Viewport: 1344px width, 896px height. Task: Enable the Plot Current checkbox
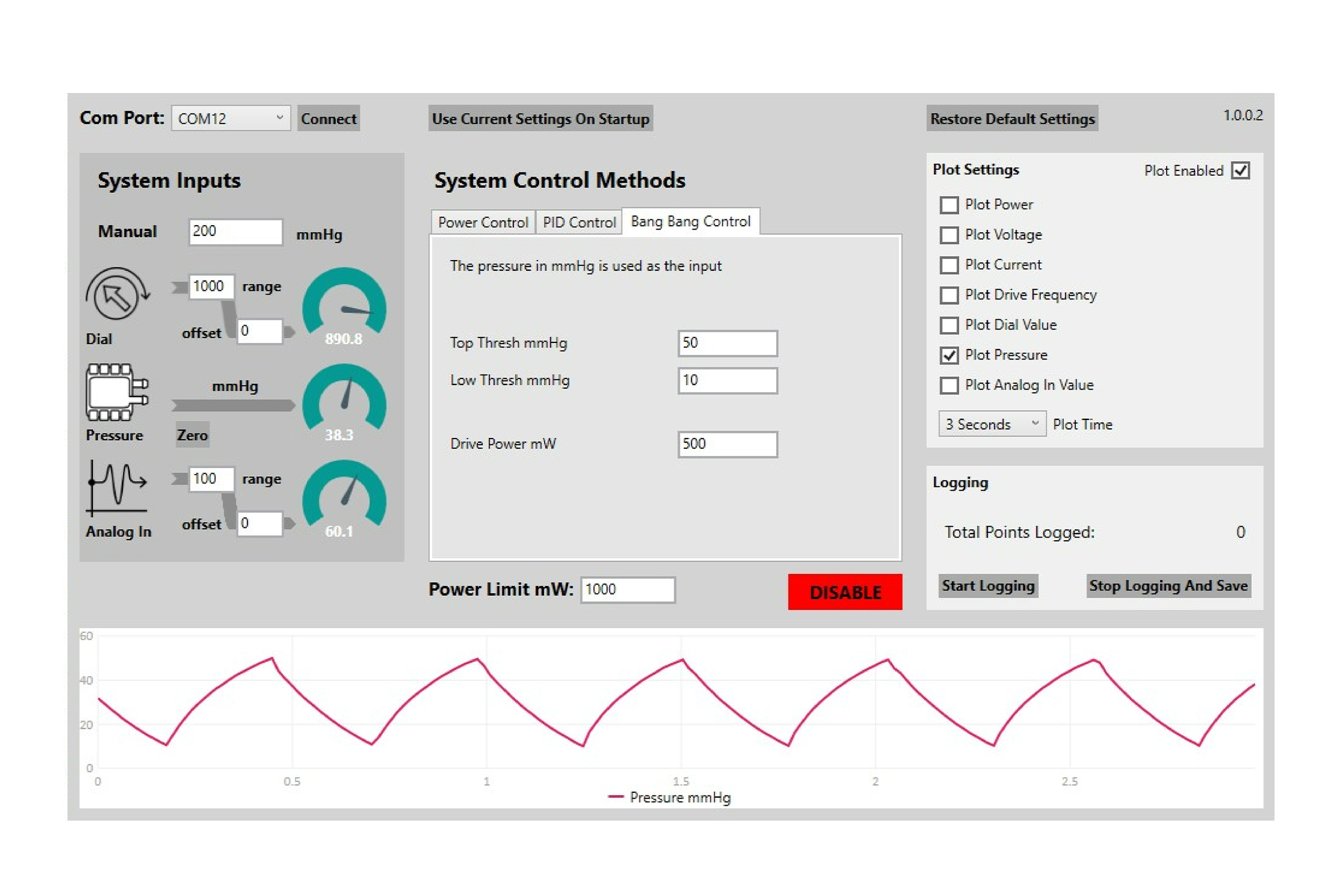[949, 265]
